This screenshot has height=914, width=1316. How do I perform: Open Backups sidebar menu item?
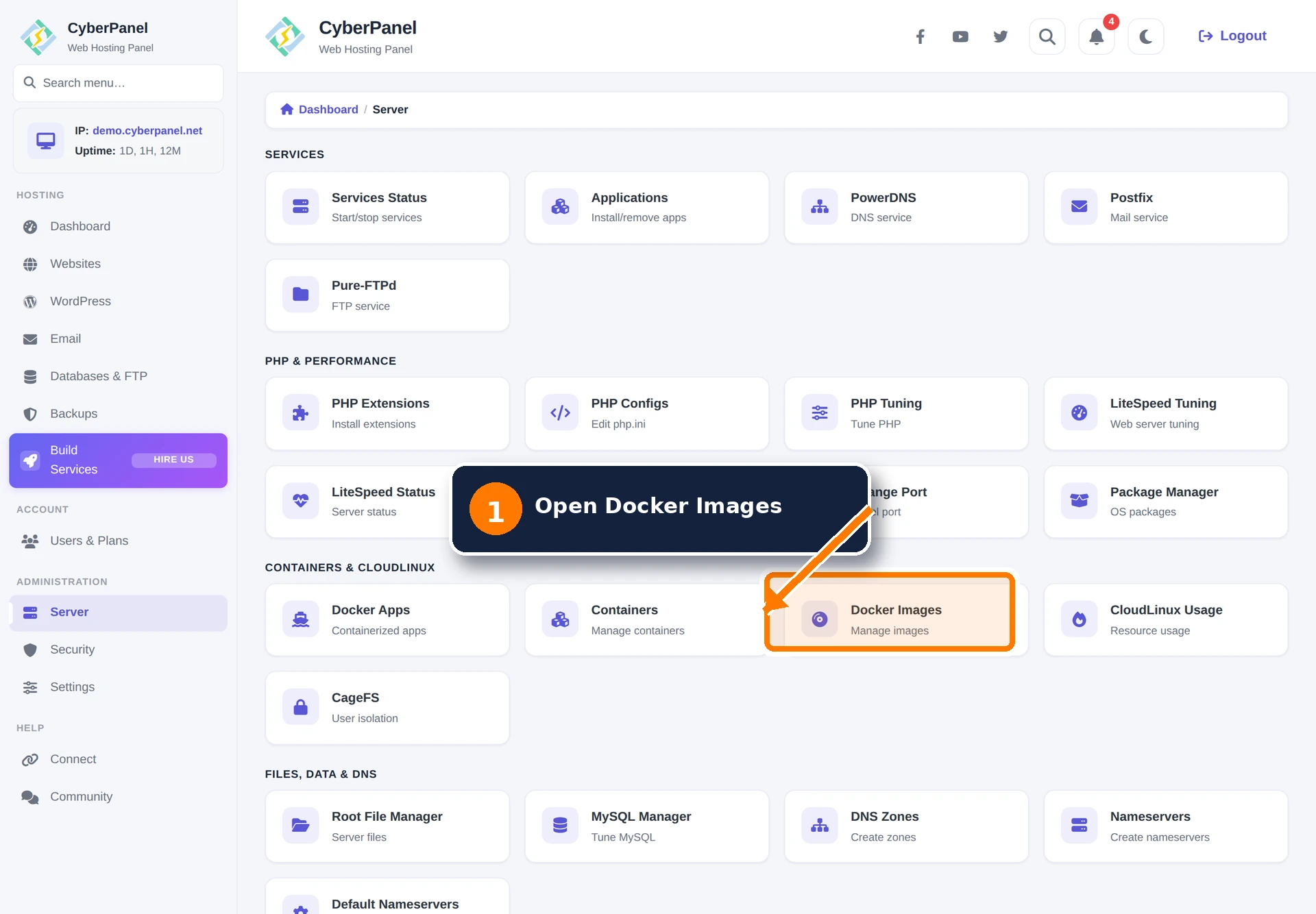[118, 414]
